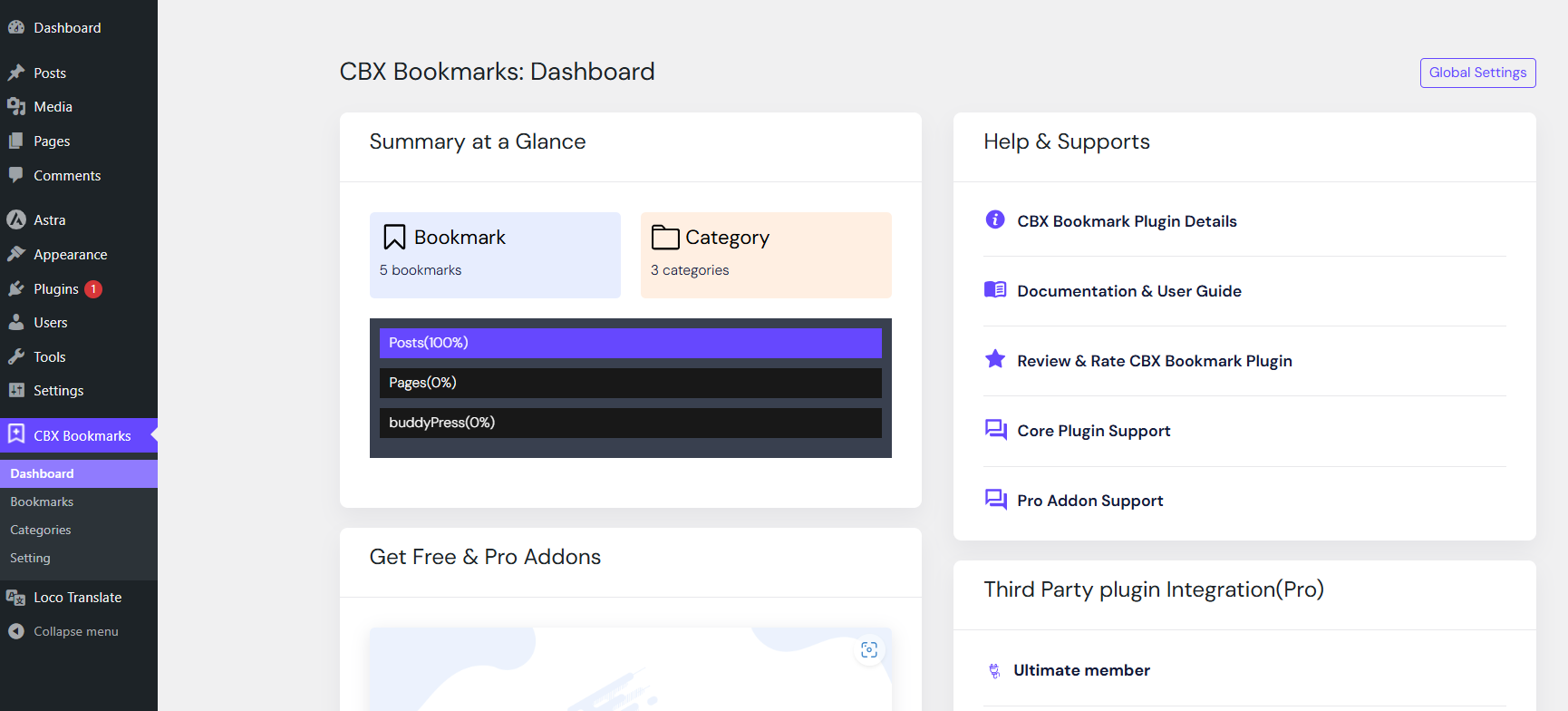Click the '5 bookmarks' count text
This screenshot has height=711, width=1568.
pyautogui.click(x=421, y=270)
